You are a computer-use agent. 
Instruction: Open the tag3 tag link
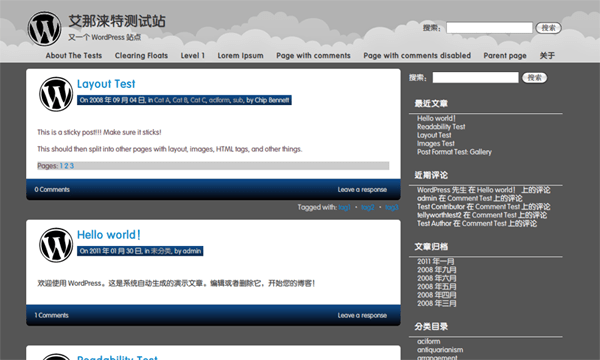392,207
